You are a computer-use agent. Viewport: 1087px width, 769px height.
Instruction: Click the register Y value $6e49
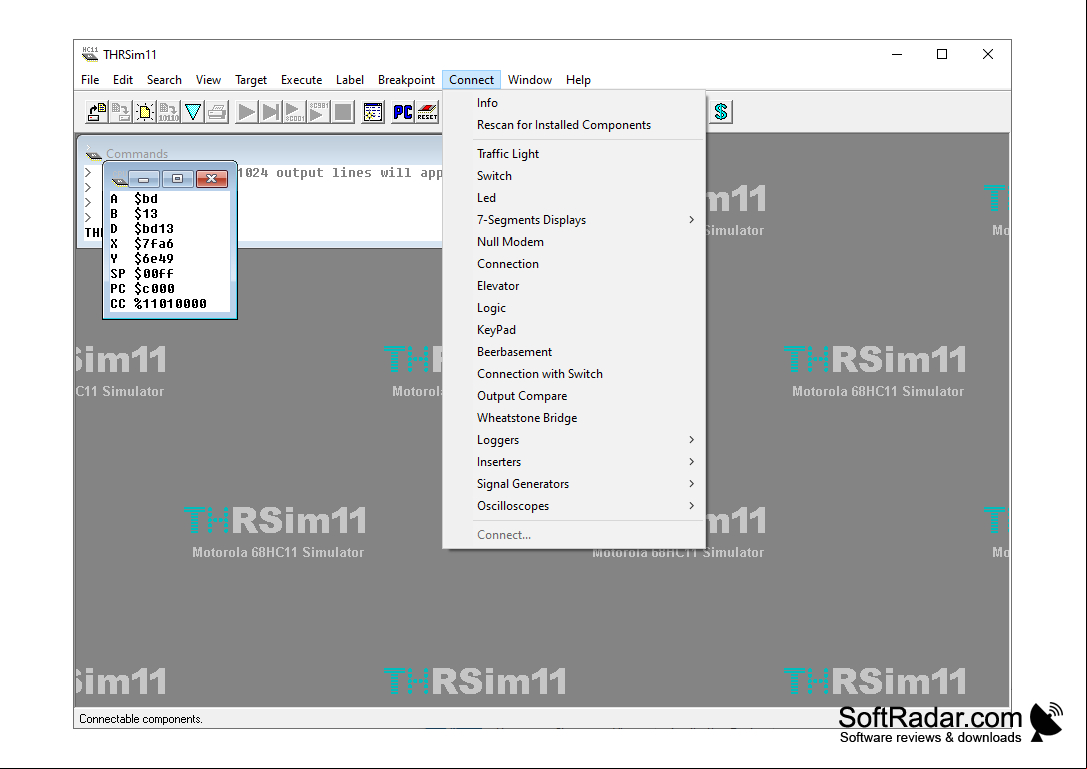tap(154, 259)
